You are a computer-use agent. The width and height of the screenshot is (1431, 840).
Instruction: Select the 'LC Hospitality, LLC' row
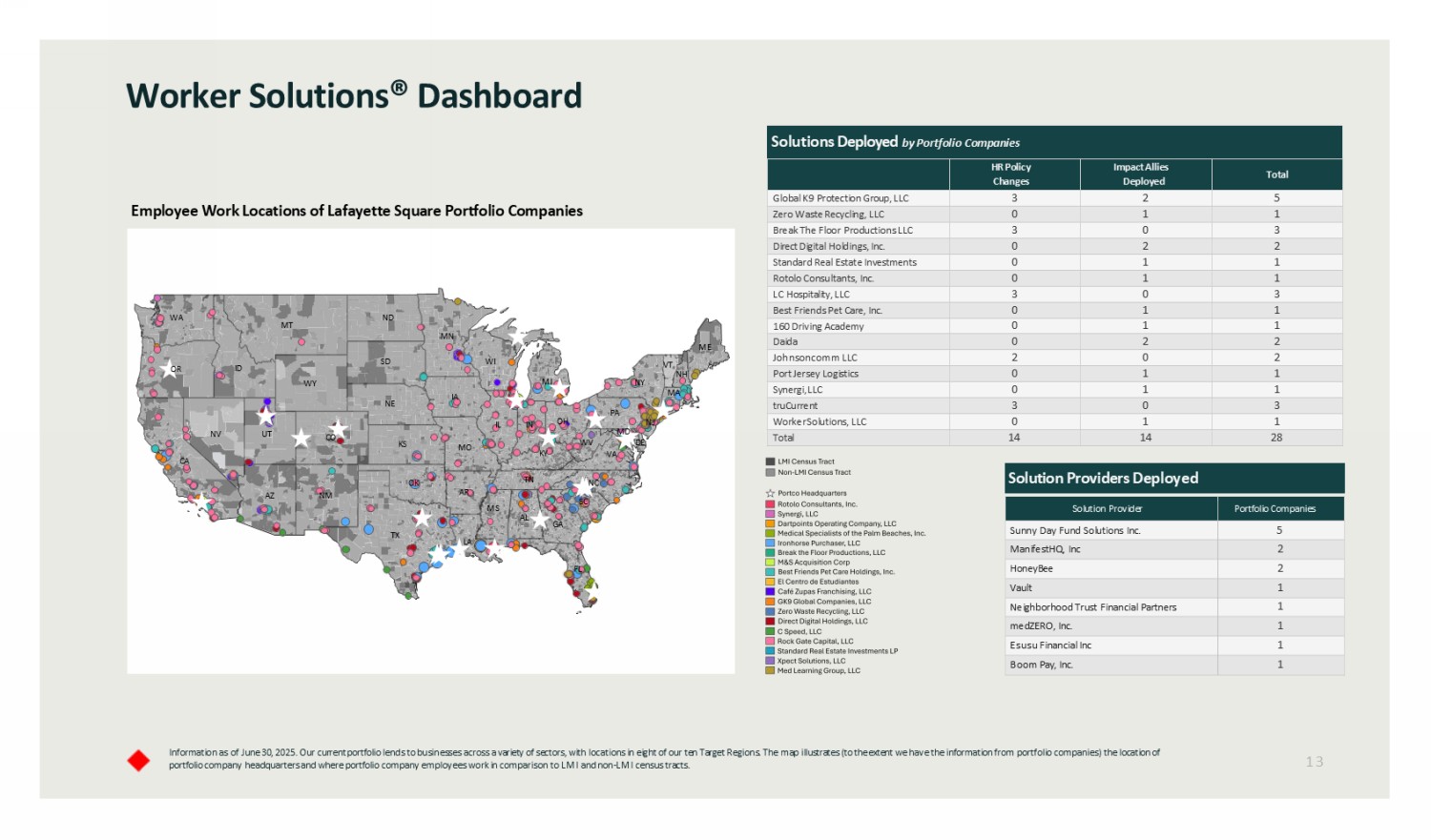click(1054, 295)
